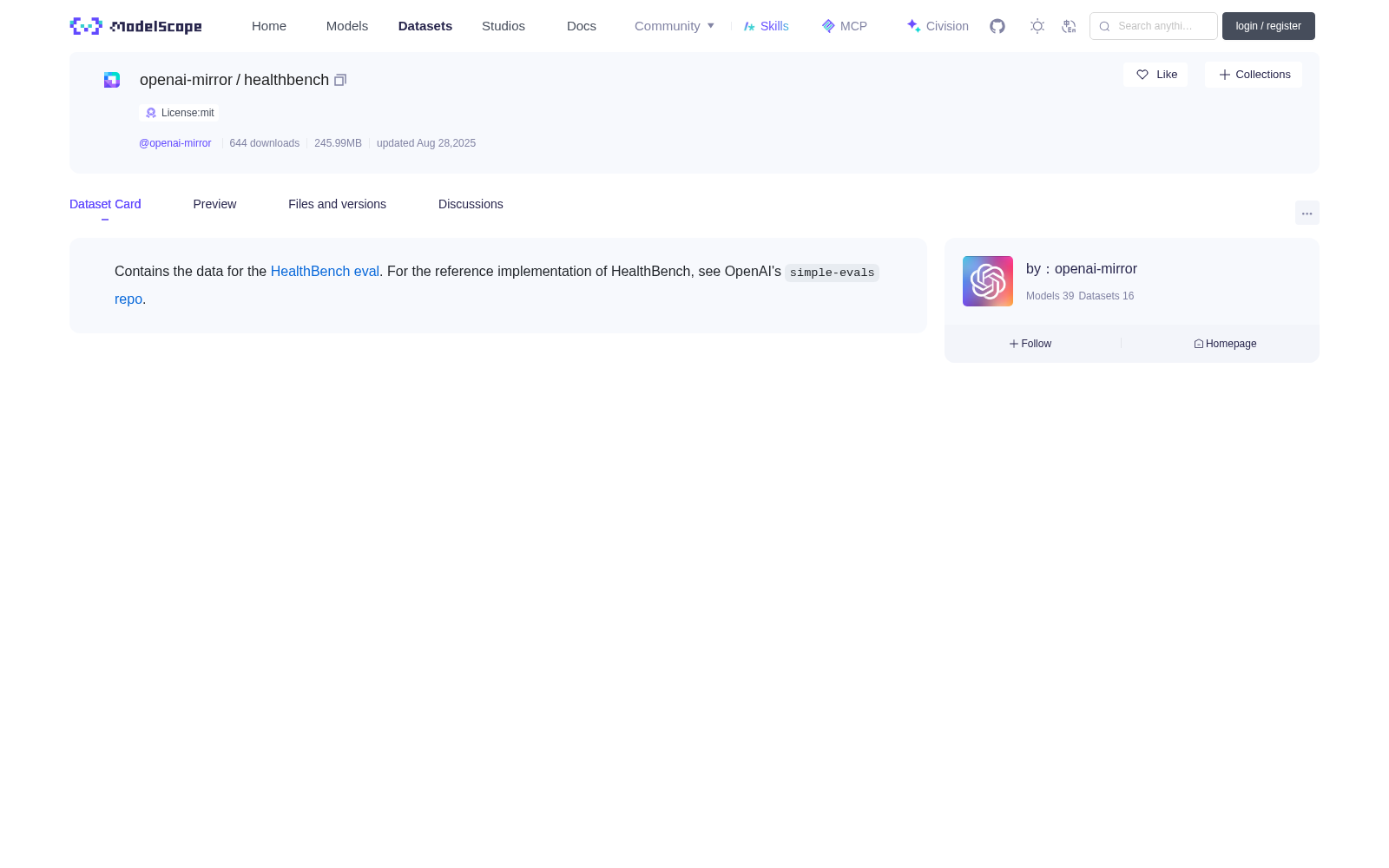Open the @openai-mirror owner link
1389x868 pixels.
[x=175, y=143]
